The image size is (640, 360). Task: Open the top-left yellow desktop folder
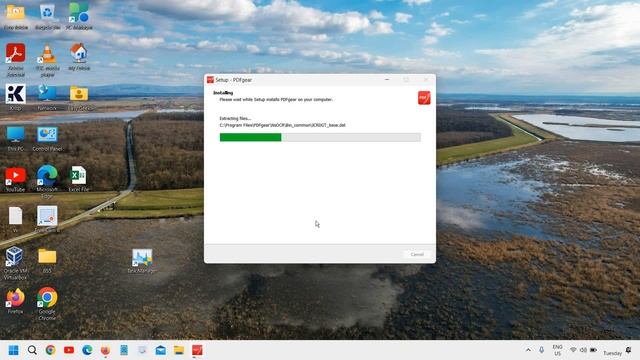coord(16,16)
